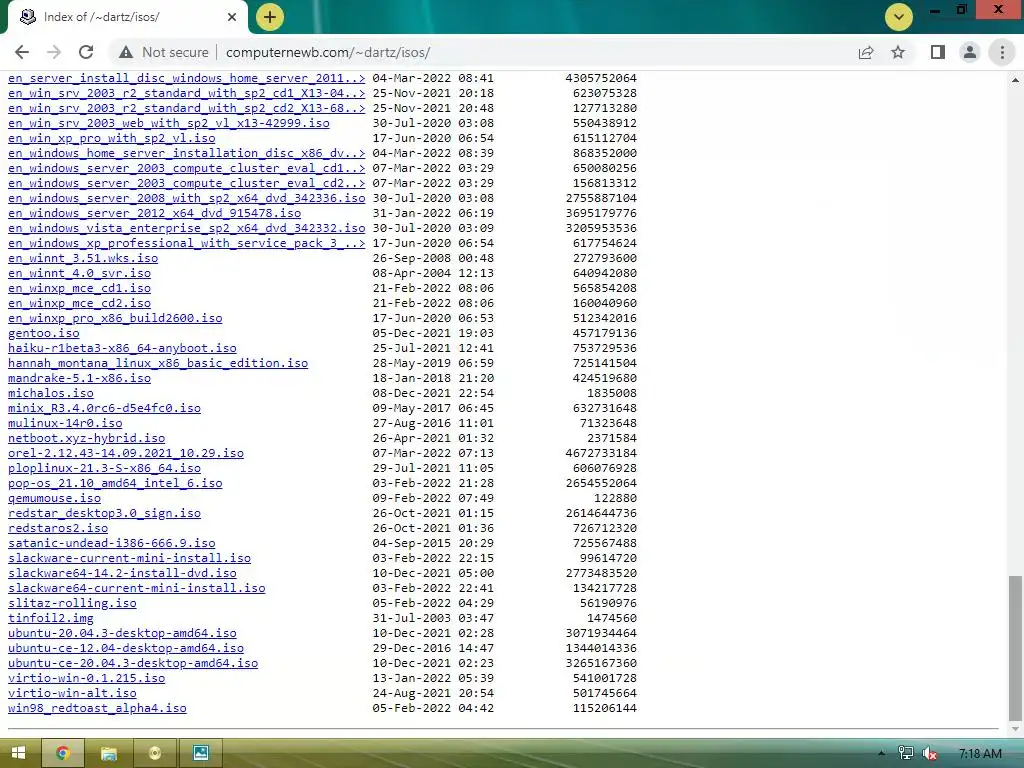Open File Explorer in the taskbar
This screenshot has width=1024, height=768.
point(108,753)
